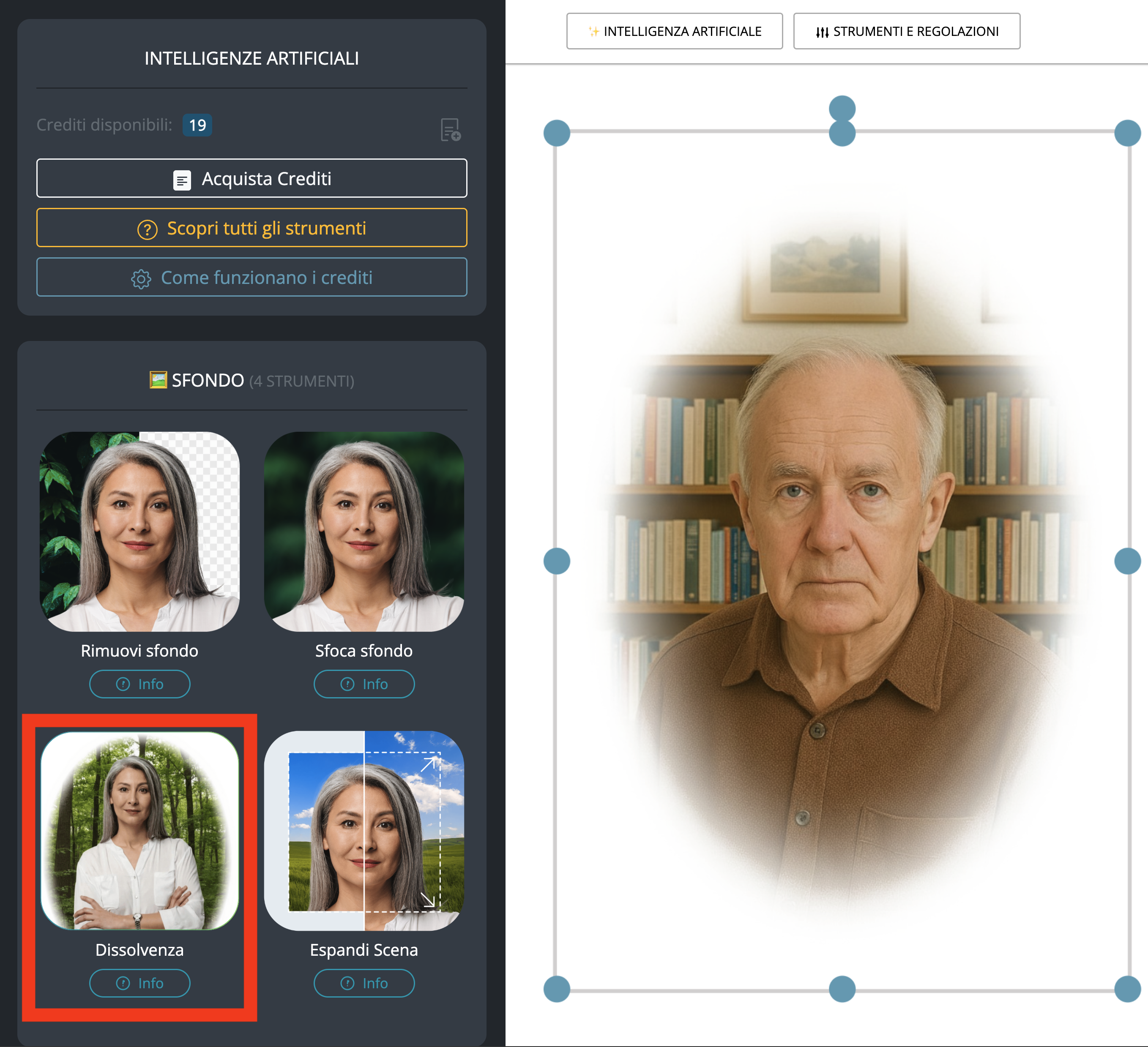The width and height of the screenshot is (1148, 1047).
Task: Click the credits history document icon
Action: tap(451, 130)
